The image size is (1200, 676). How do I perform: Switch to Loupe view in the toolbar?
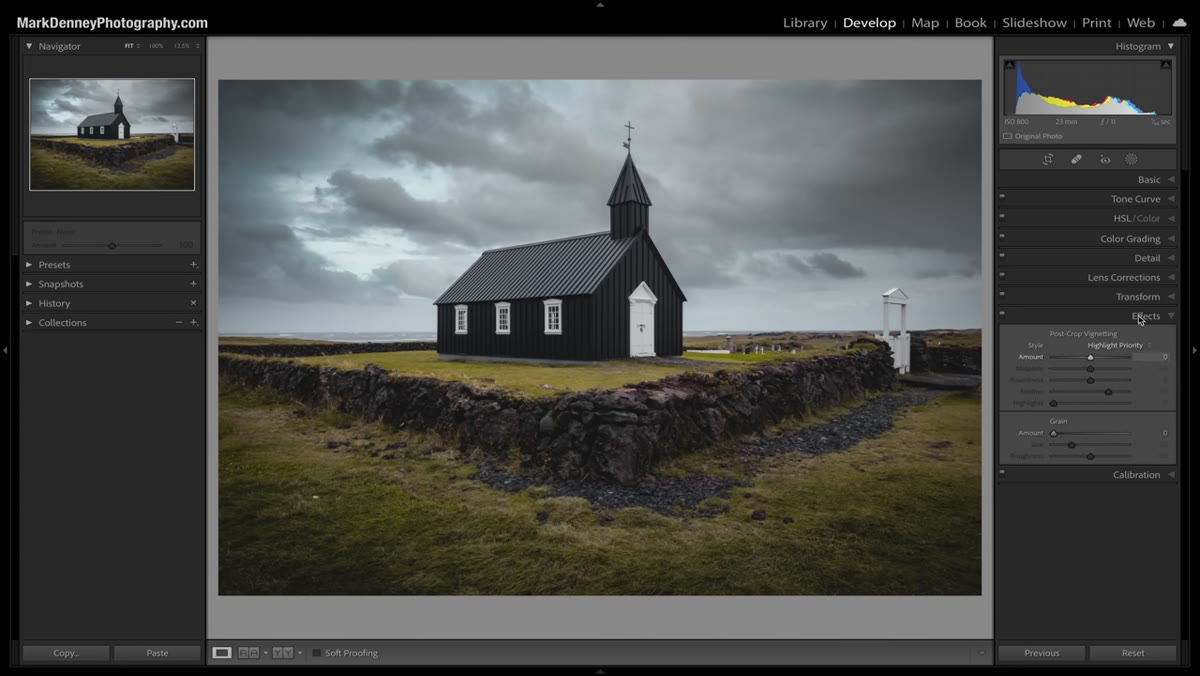pos(222,653)
